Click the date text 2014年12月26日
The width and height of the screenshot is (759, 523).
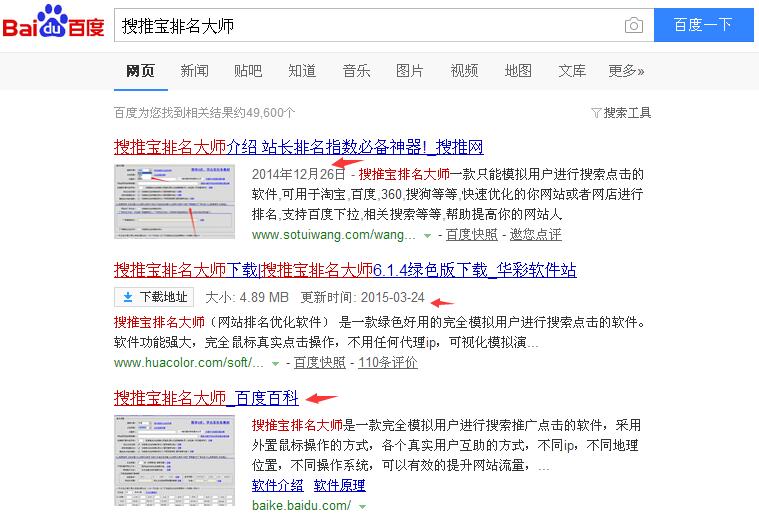tap(299, 174)
